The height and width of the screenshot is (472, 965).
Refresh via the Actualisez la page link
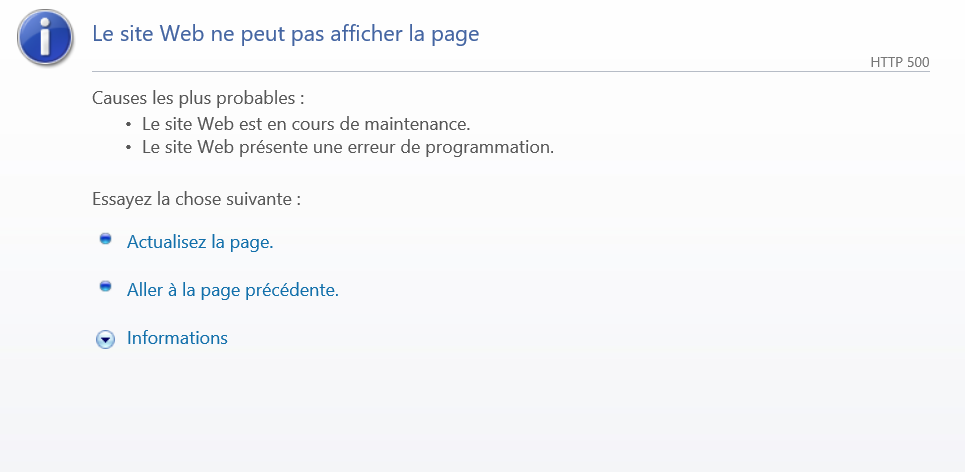click(200, 242)
